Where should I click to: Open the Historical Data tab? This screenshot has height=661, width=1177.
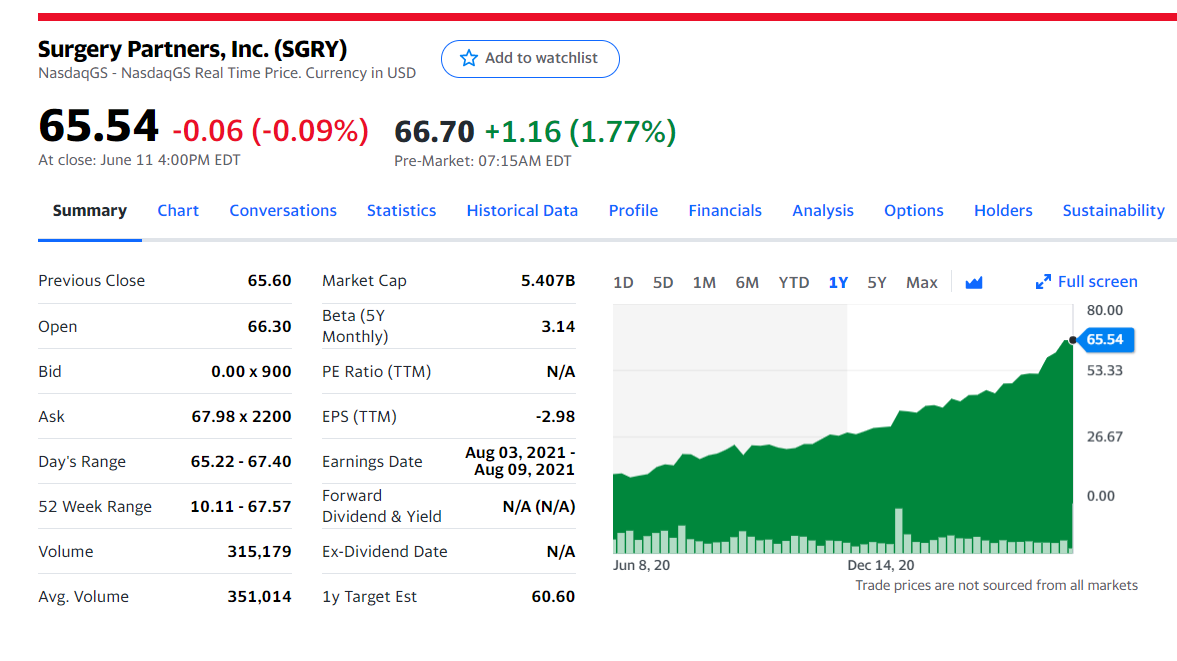tap(522, 211)
